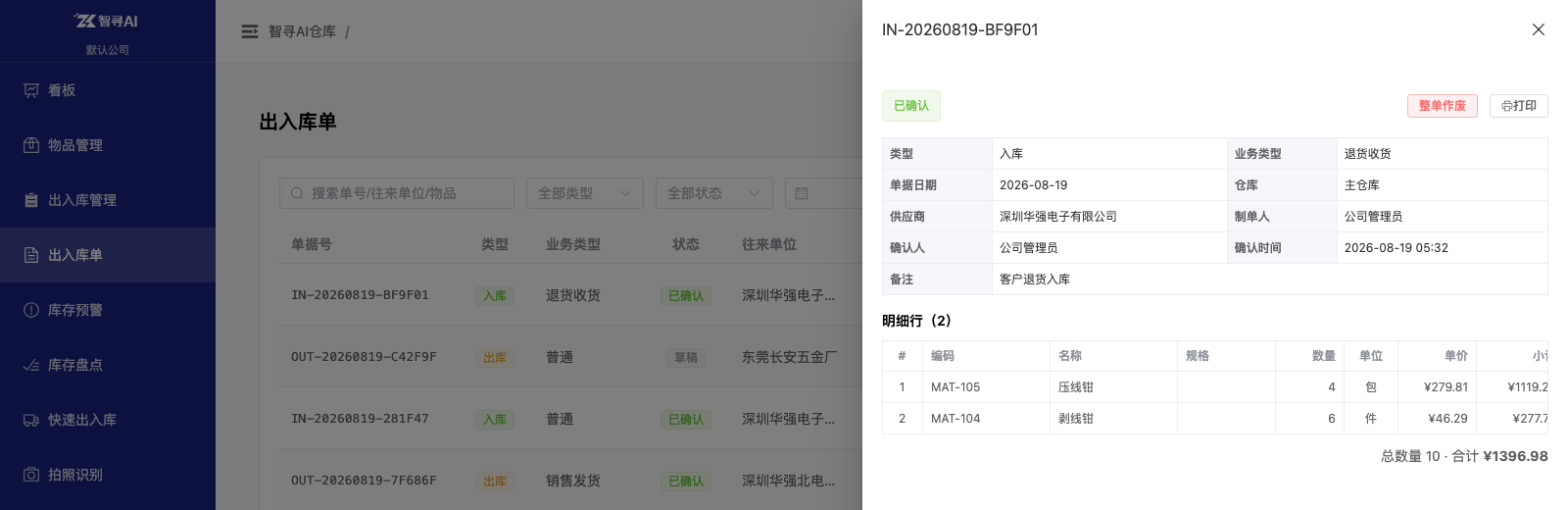Click the search magnifier icon

tap(297, 193)
